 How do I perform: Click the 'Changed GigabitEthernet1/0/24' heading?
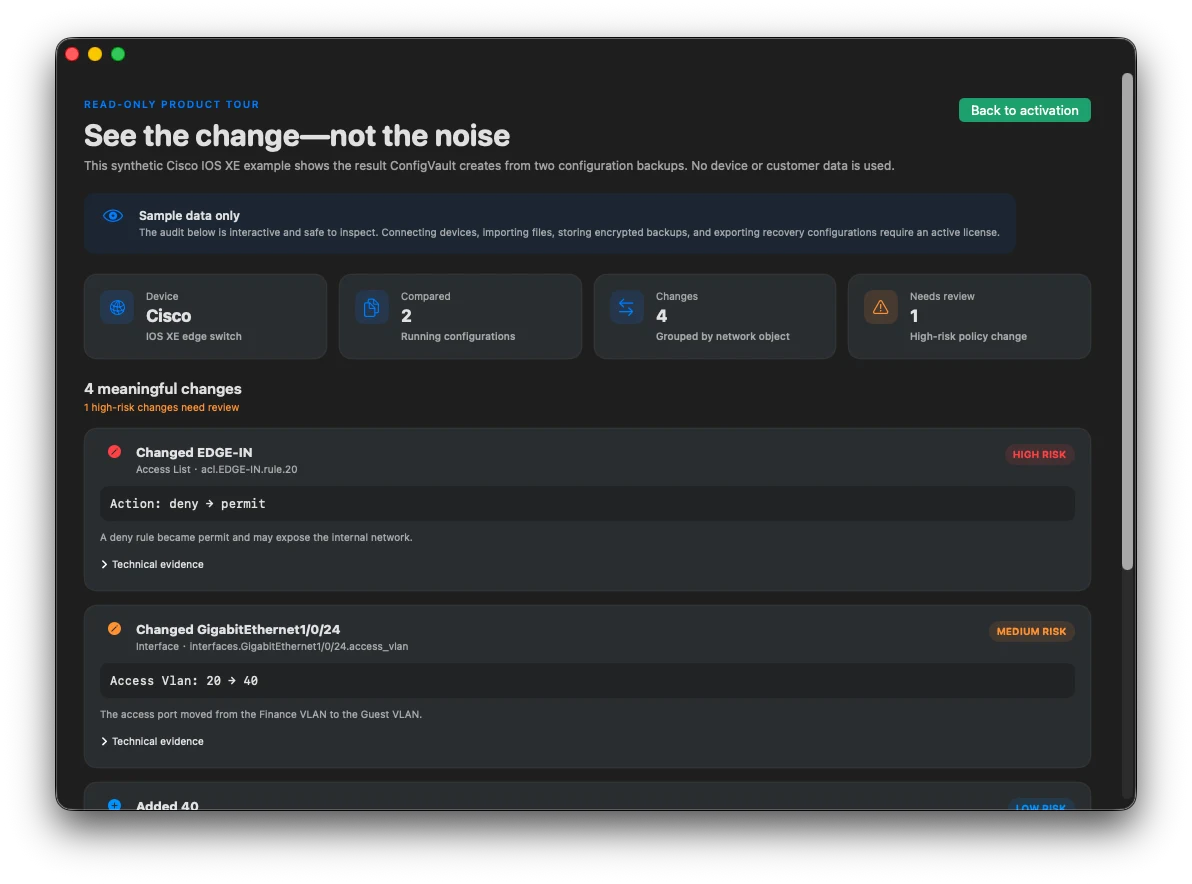pos(238,629)
